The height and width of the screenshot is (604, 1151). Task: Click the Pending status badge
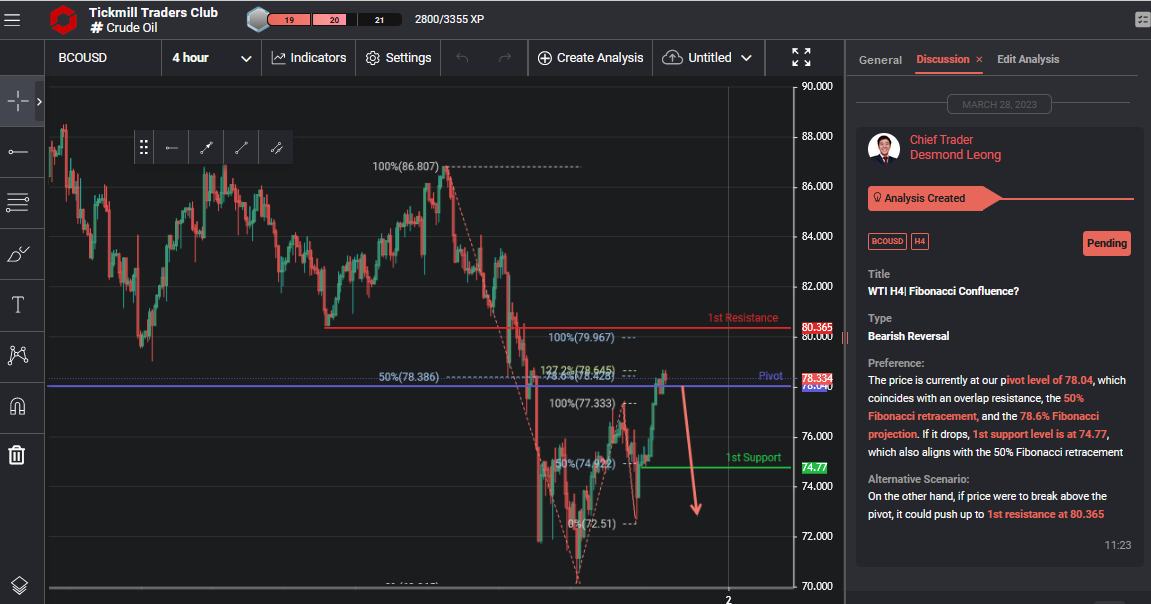(x=1106, y=243)
